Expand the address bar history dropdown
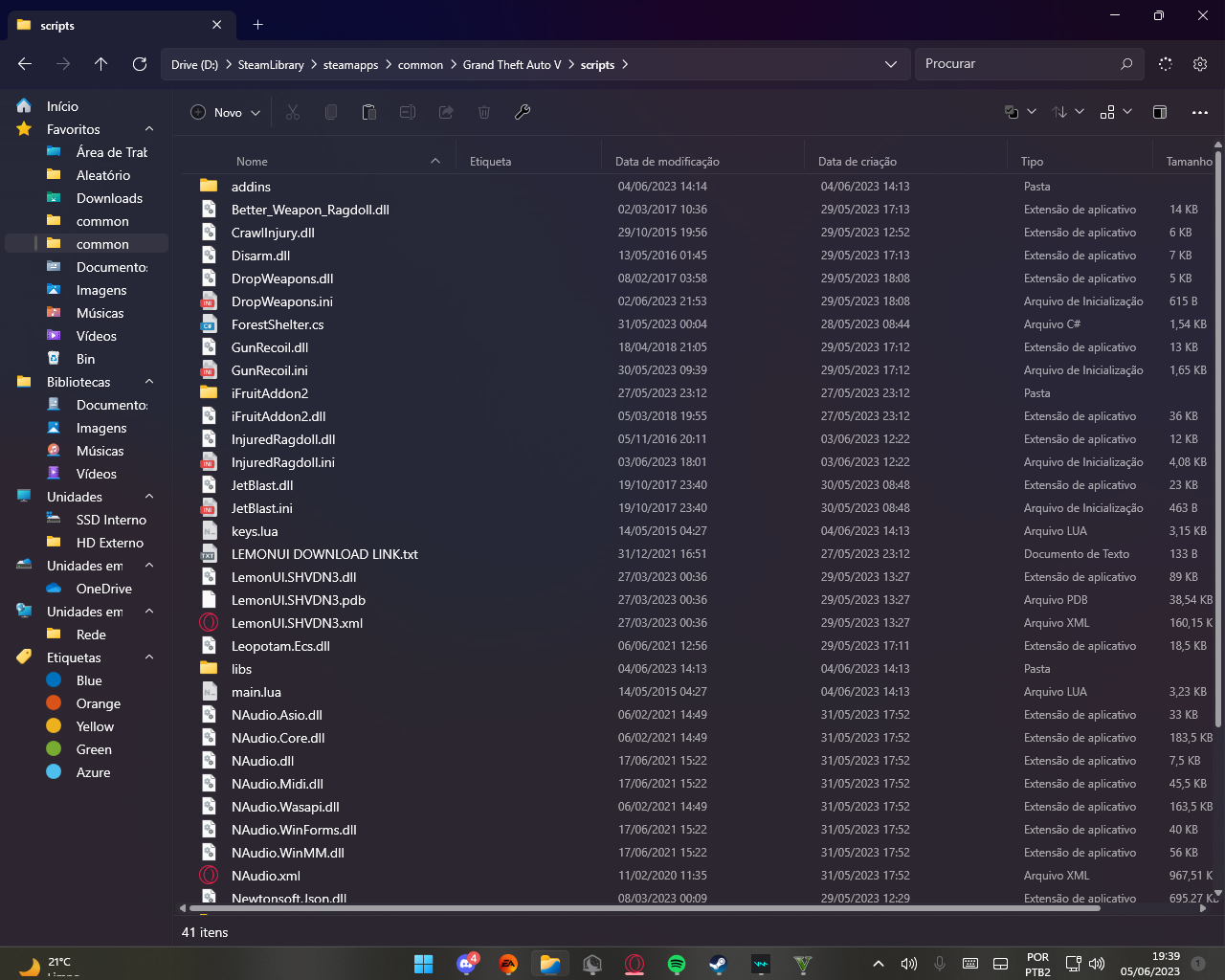 point(891,64)
